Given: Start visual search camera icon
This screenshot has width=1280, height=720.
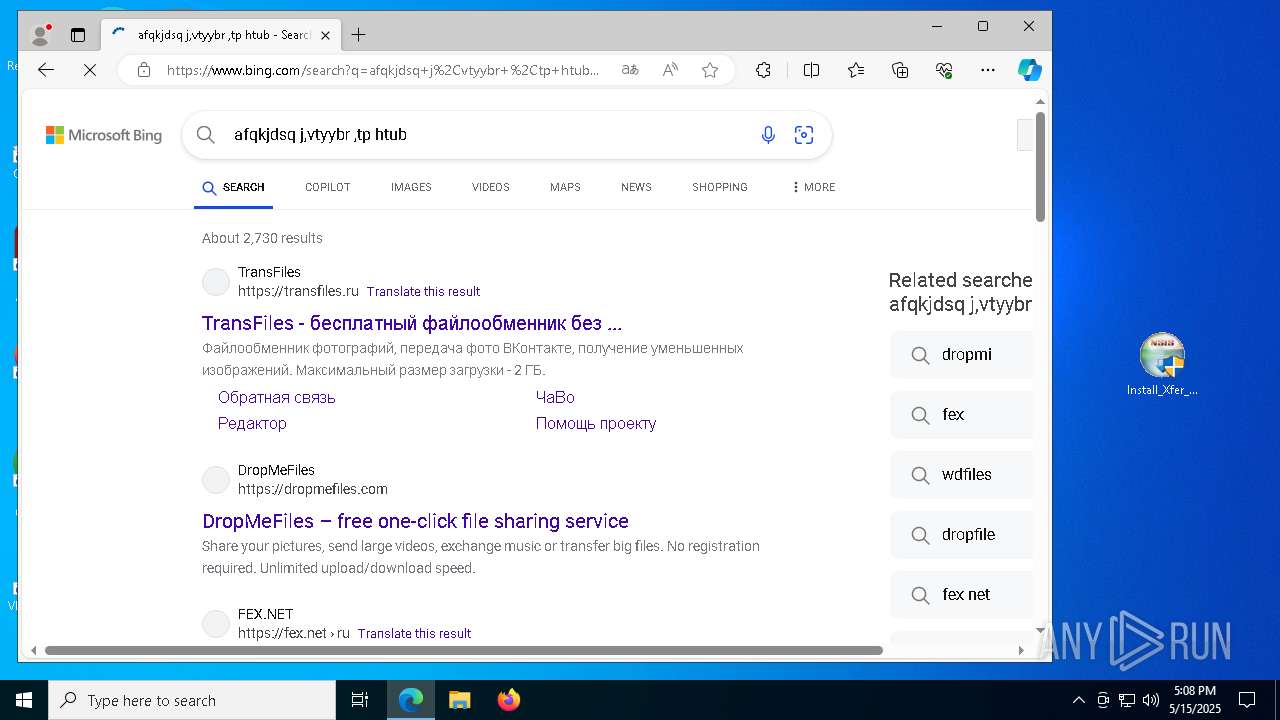Looking at the screenshot, I should 804,135.
